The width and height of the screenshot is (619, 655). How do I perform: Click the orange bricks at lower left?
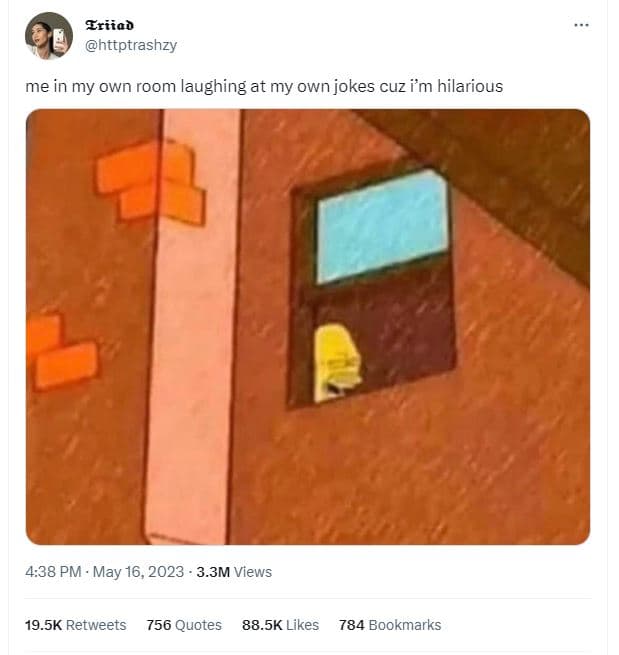pyautogui.click(x=62, y=352)
